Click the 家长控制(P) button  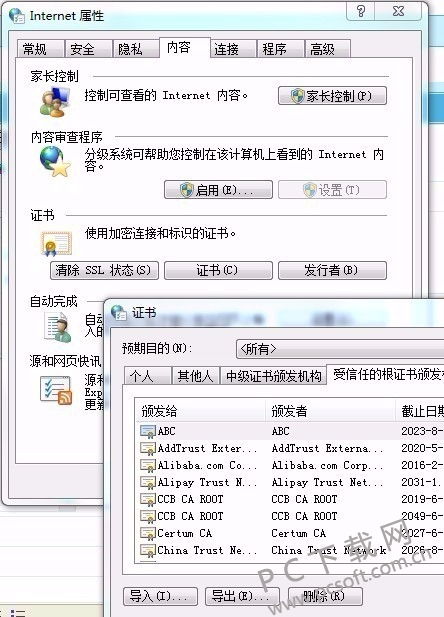[333, 96]
